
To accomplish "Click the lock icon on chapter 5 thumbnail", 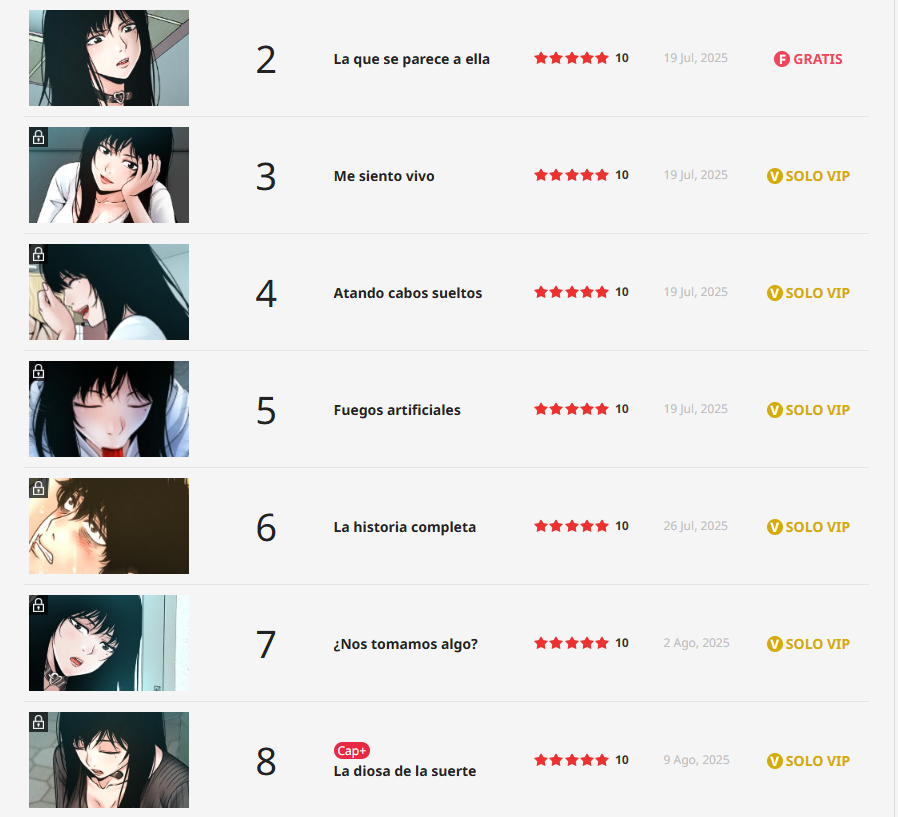I will pyautogui.click(x=38, y=371).
